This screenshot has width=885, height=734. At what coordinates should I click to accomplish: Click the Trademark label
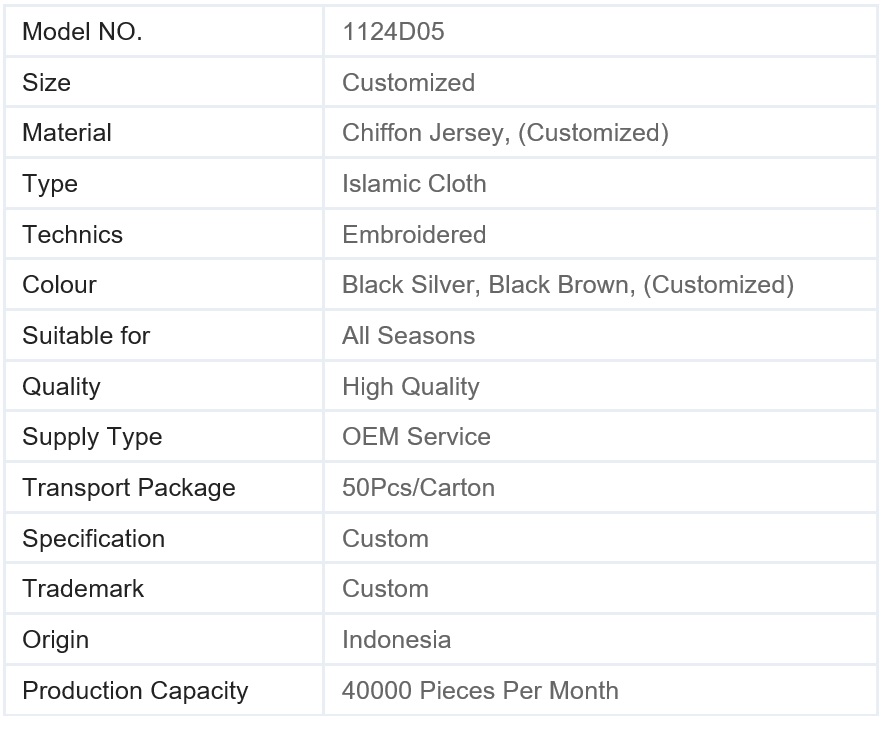point(83,589)
